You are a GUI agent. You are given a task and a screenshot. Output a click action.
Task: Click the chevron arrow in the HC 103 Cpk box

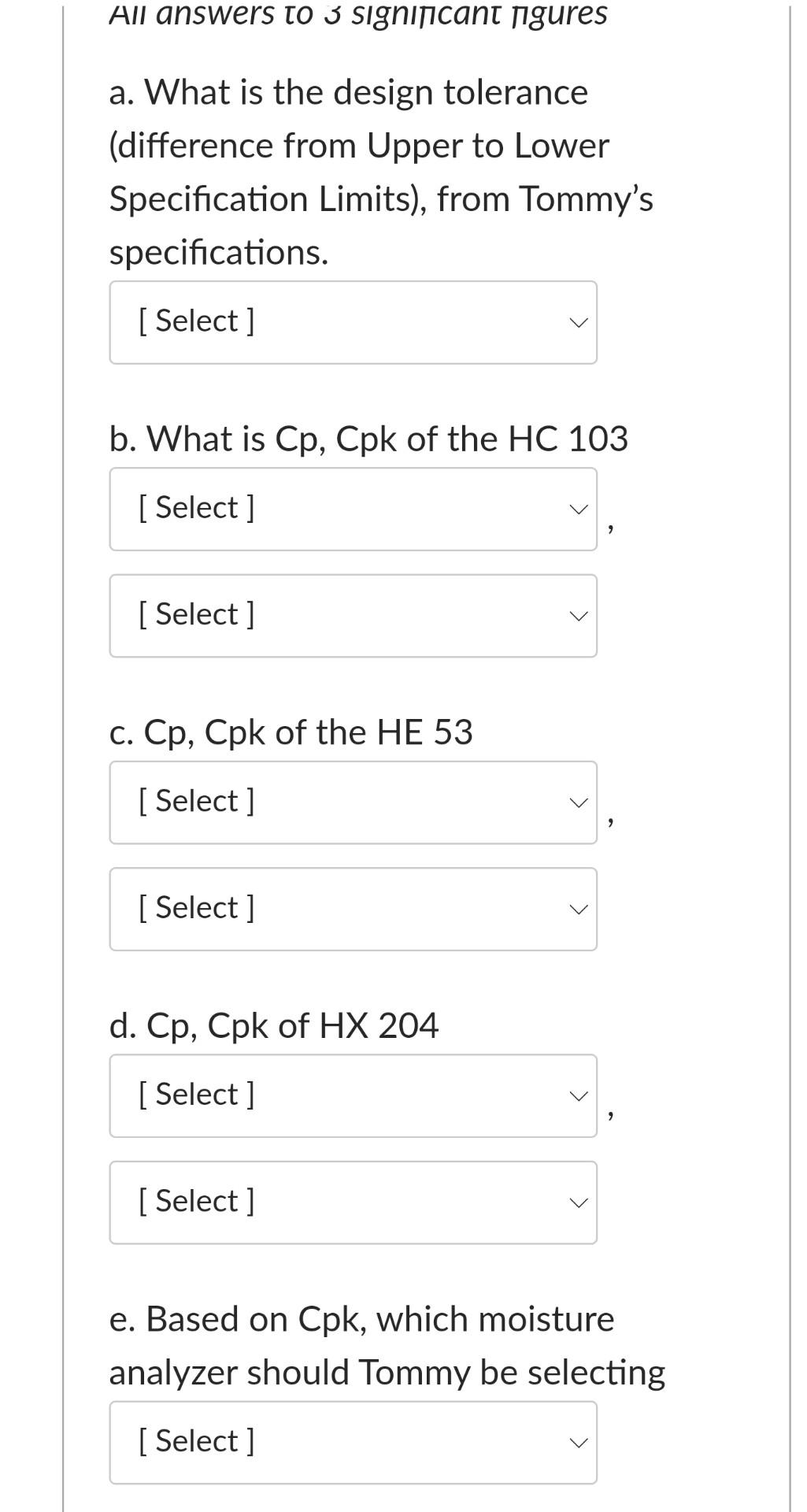coord(579,617)
